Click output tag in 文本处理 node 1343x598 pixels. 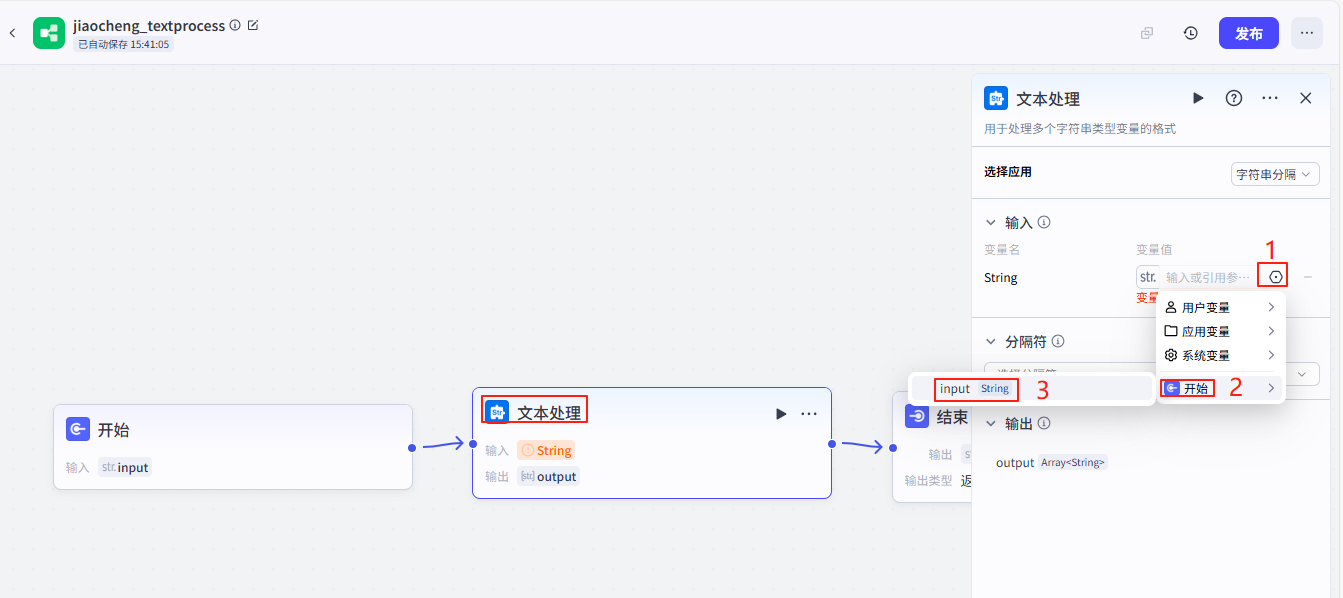click(x=548, y=476)
